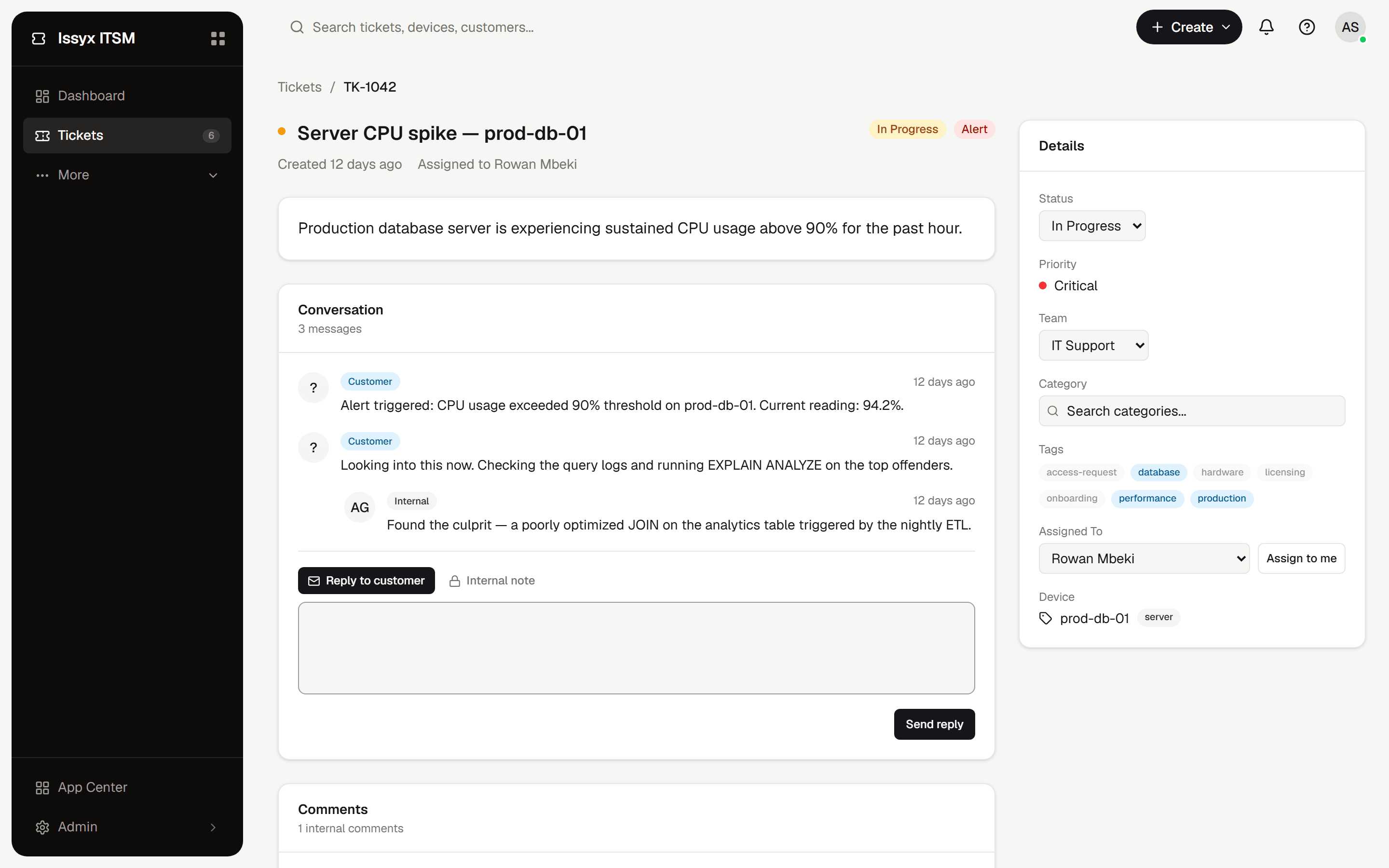Toggle the performance tag off

[x=1147, y=498]
